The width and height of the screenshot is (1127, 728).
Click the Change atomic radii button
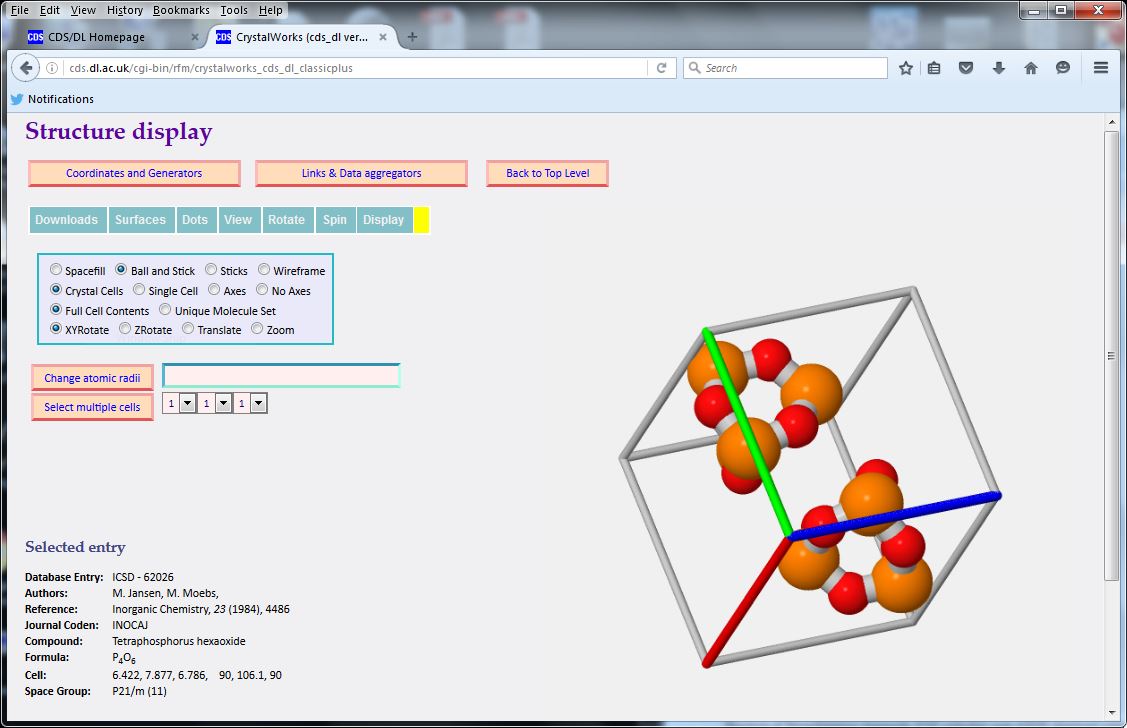[93, 378]
